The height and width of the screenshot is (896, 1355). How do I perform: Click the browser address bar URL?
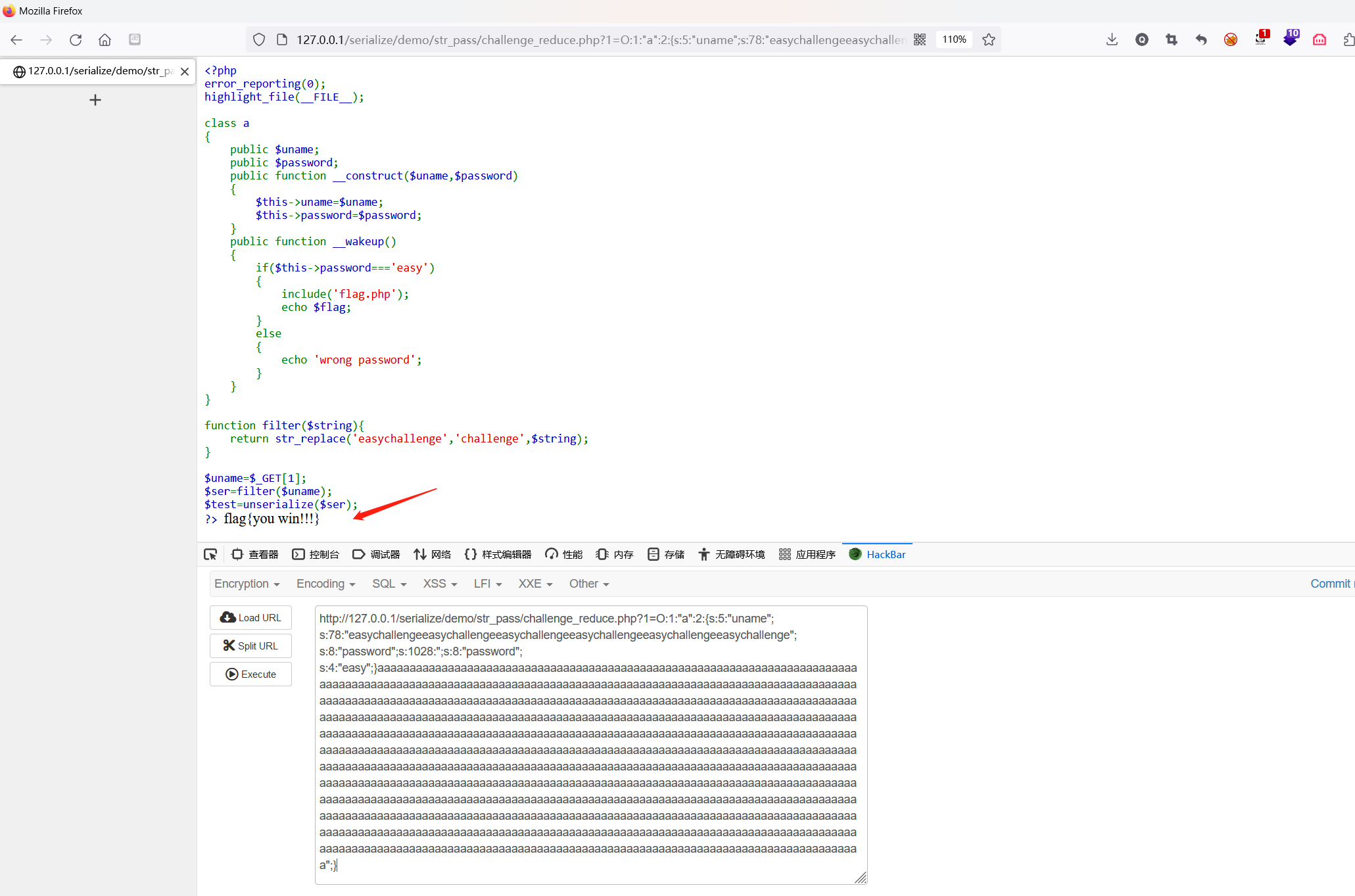600,40
